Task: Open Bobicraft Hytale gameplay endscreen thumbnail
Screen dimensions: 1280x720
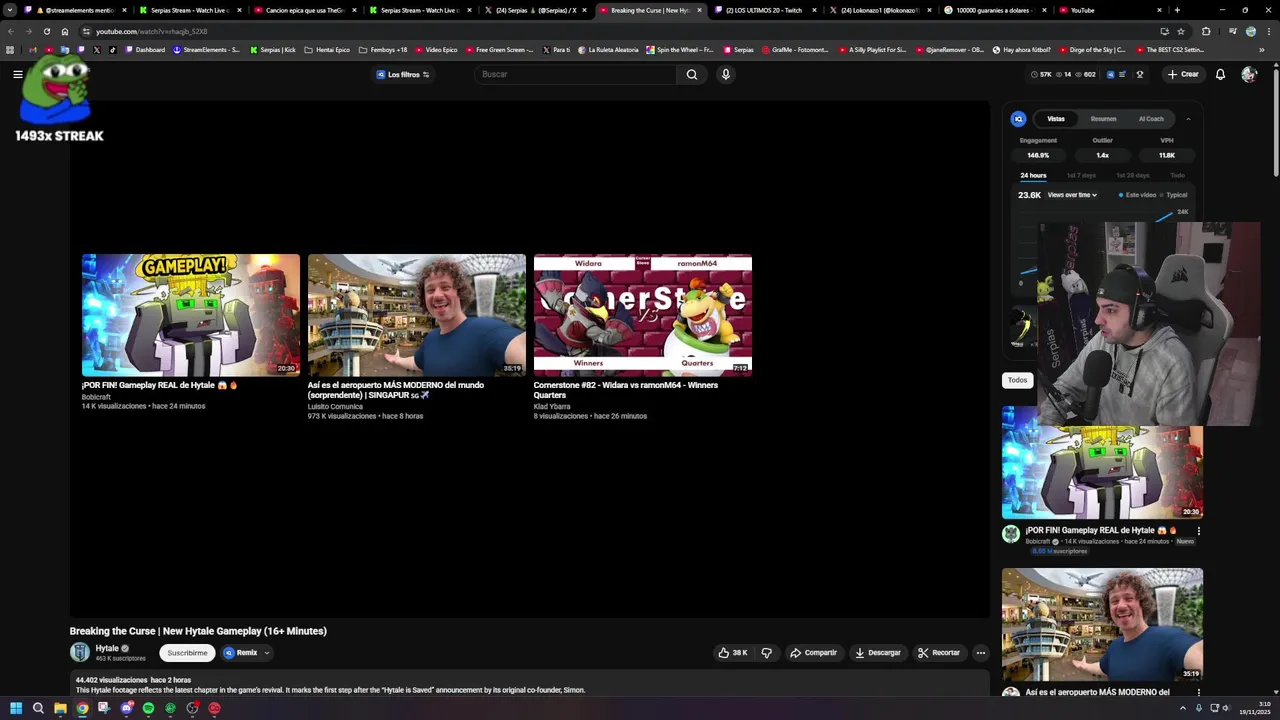Action: [191, 315]
